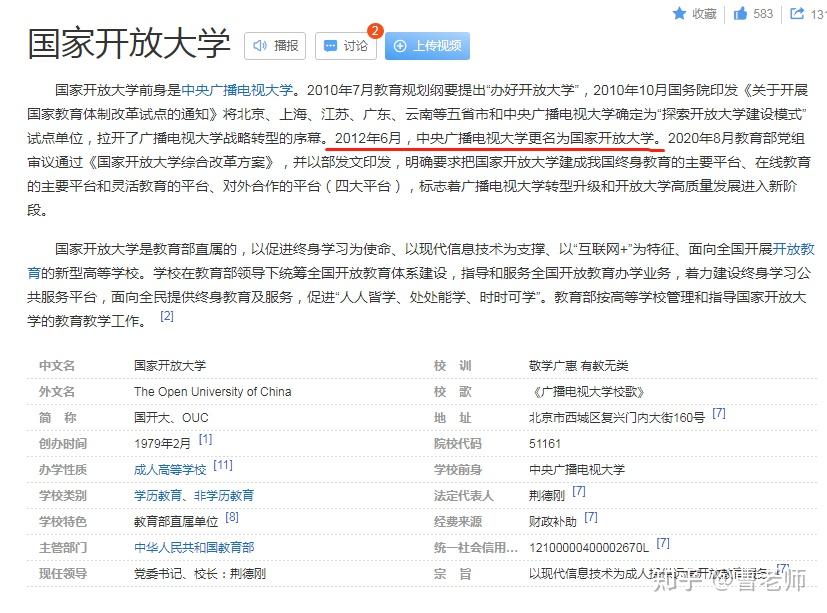This screenshot has height=613, width=827.
Task: Select the abbreviation 国开大、OUC
Action: click(171, 418)
